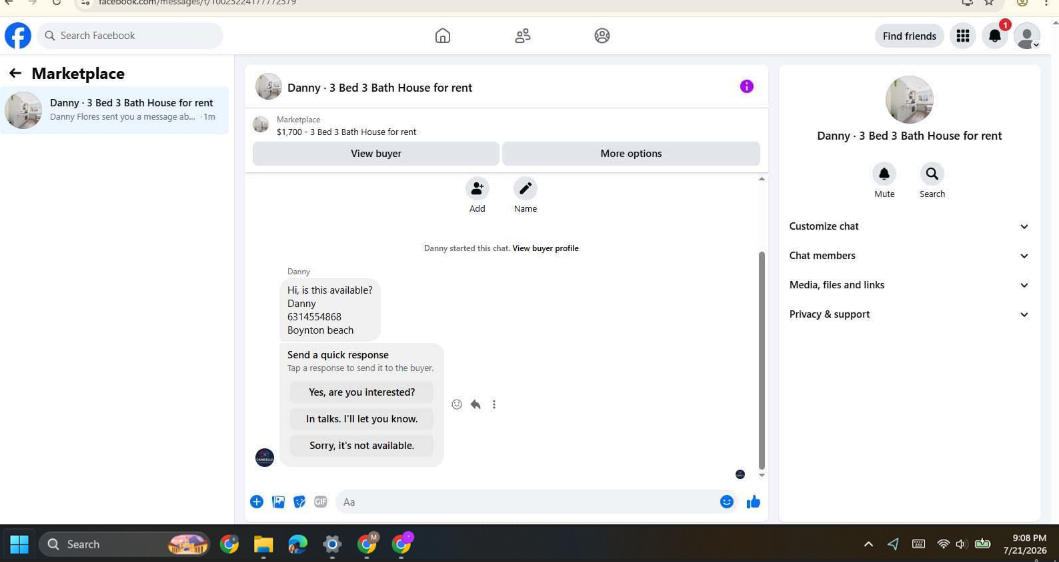Image resolution: width=1059 pixels, height=562 pixels.
Task: Click phone number 6314554868 in message
Action: 314,317
